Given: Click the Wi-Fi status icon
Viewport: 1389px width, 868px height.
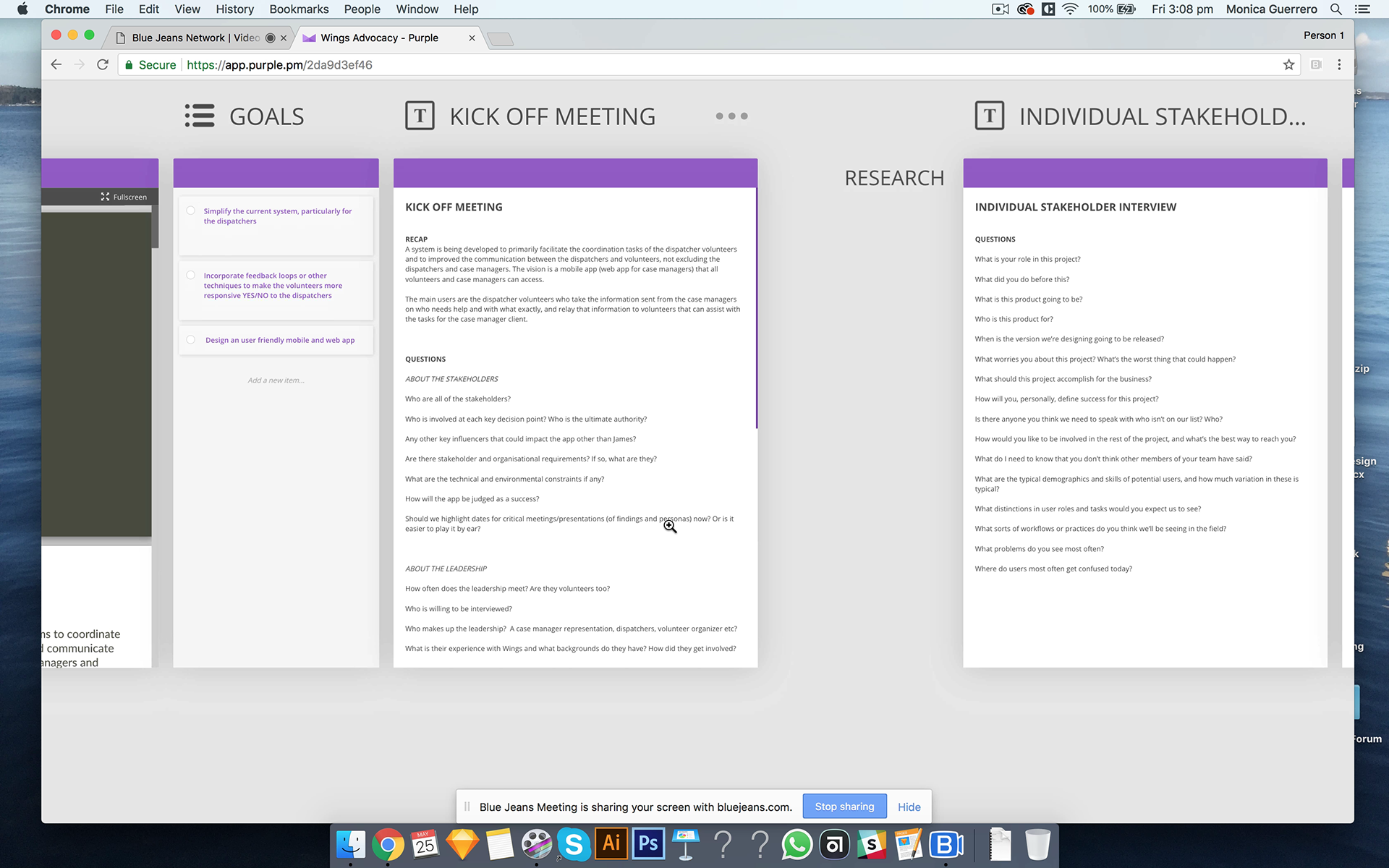Looking at the screenshot, I should pos(1071,9).
